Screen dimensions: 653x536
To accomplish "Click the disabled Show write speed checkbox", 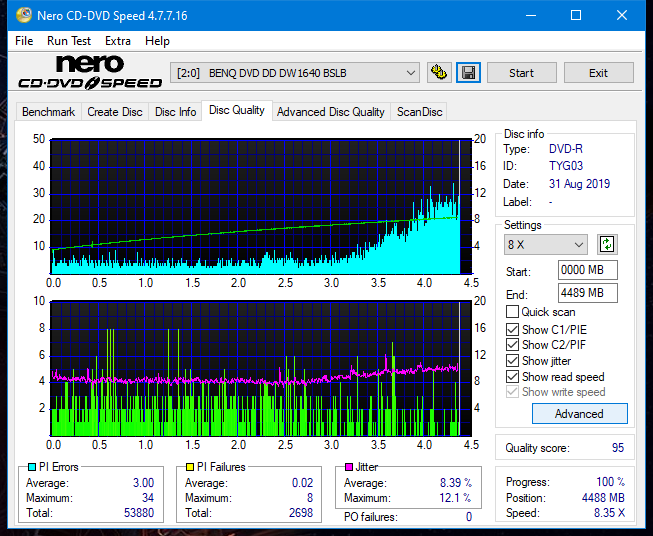I will [x=512, y=392].
